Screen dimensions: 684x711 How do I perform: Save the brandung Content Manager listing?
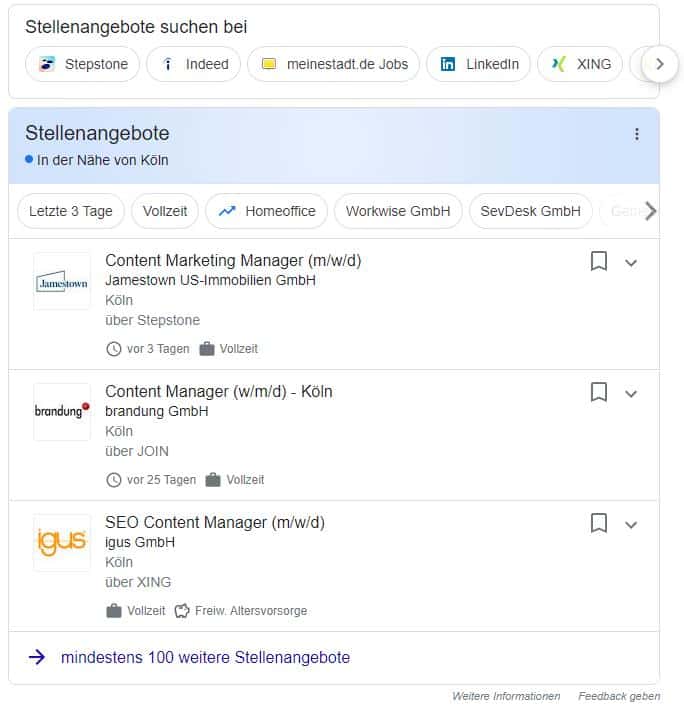click(x=599, y=392)
